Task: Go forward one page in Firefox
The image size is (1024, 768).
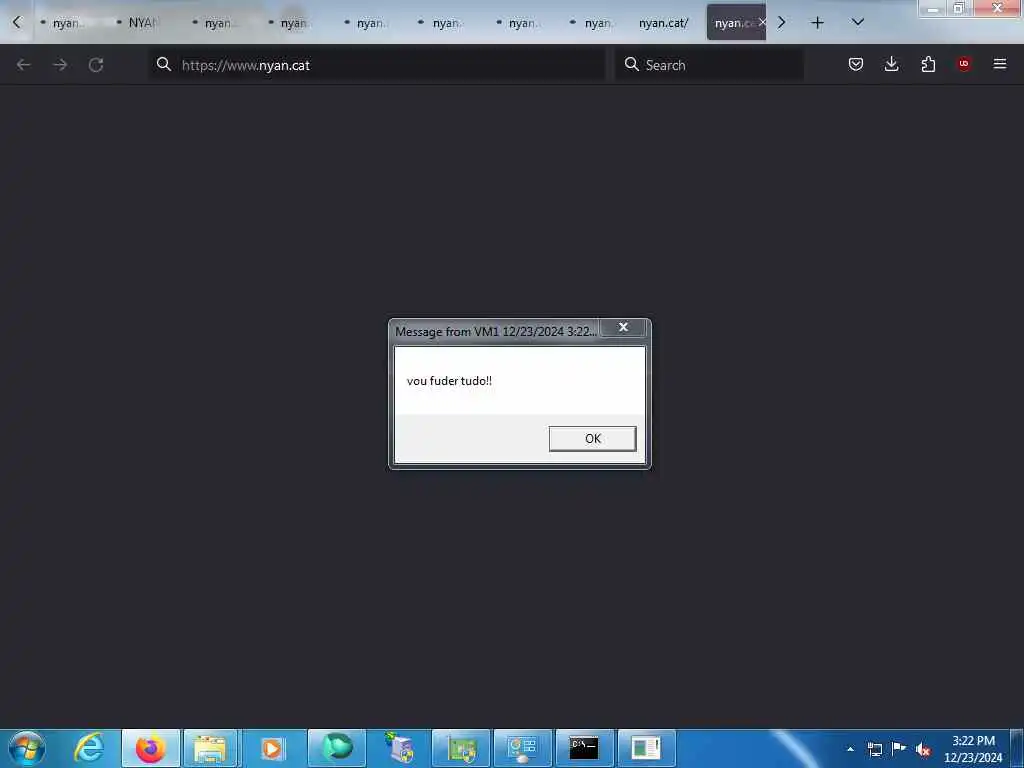Action: click(60, 65)
